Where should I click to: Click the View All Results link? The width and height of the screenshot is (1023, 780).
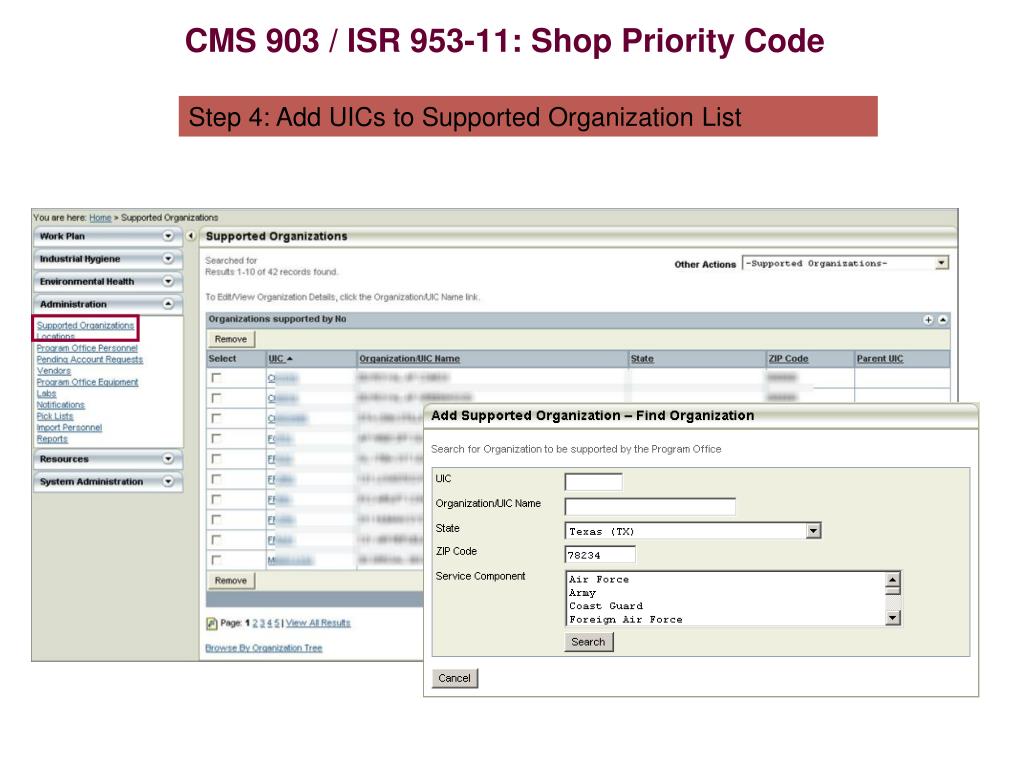pyautogui.click(x=318, y=623)
